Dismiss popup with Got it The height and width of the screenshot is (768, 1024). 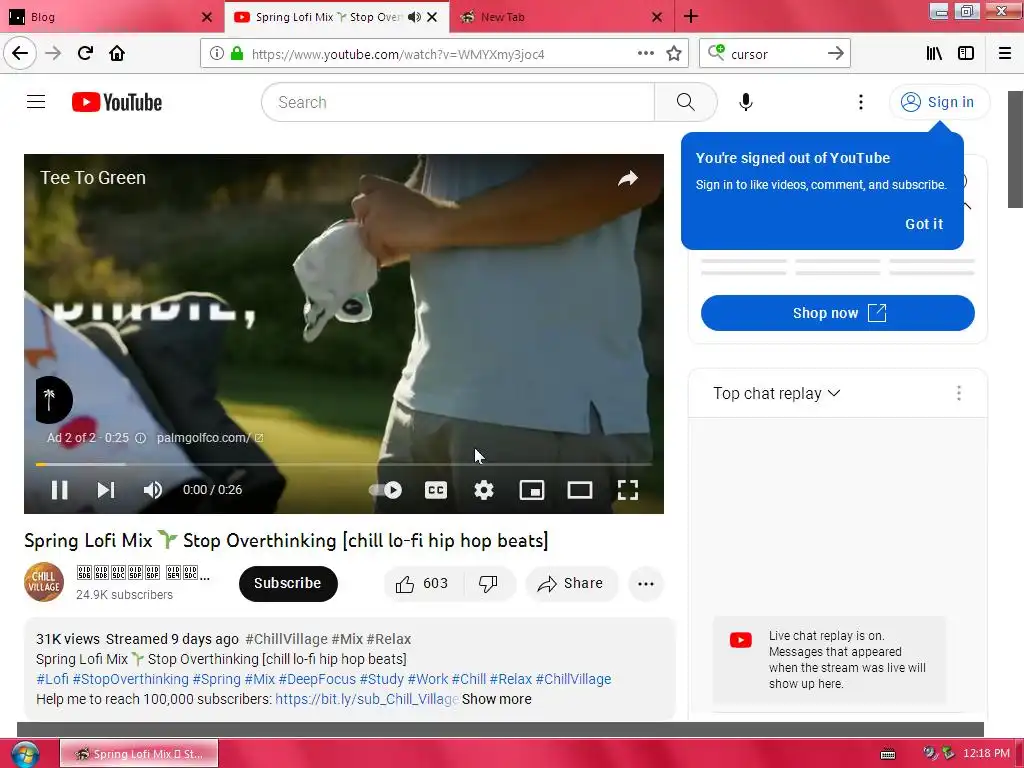point(923,224)
